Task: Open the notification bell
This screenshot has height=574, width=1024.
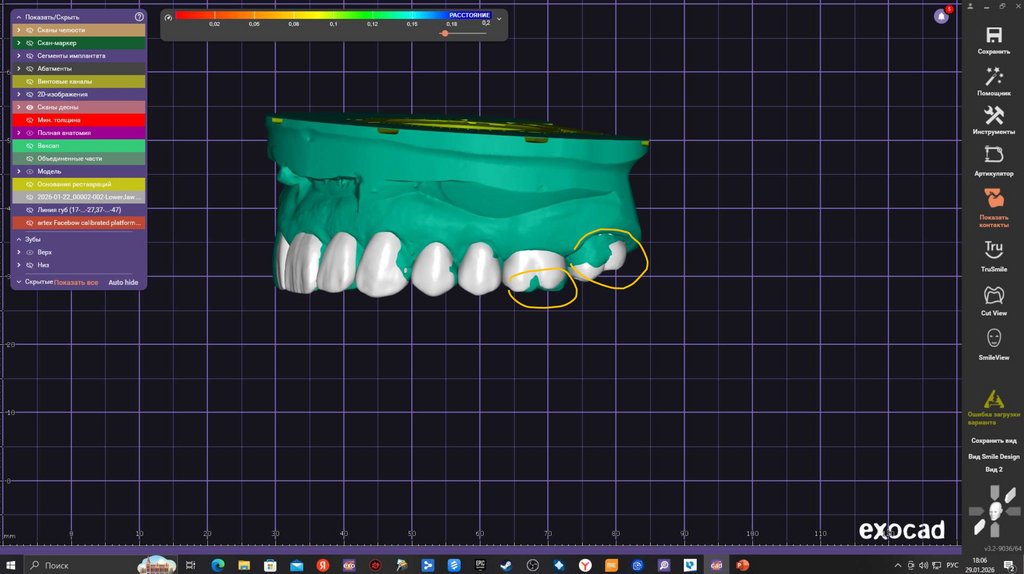Action: coord(941,16)
